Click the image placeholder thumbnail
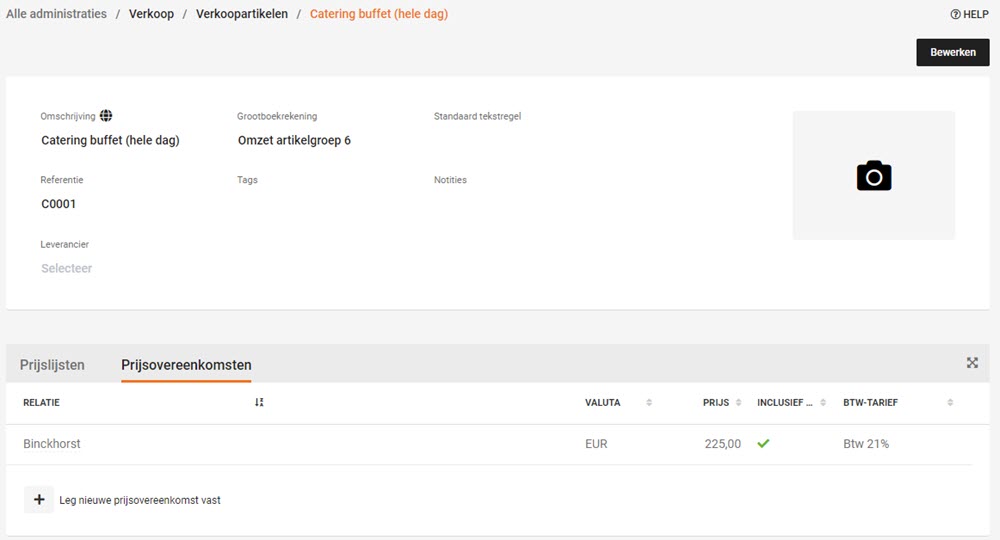This screenshot has height=540, width=1000. point(874,175)
